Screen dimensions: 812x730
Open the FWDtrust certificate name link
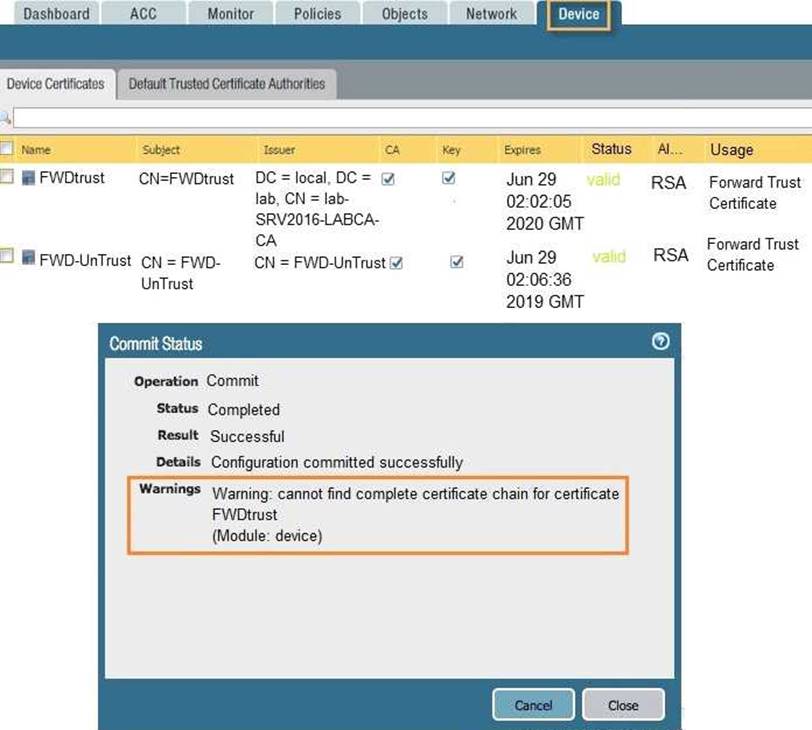pyautogui.click(x=72, y=179)
